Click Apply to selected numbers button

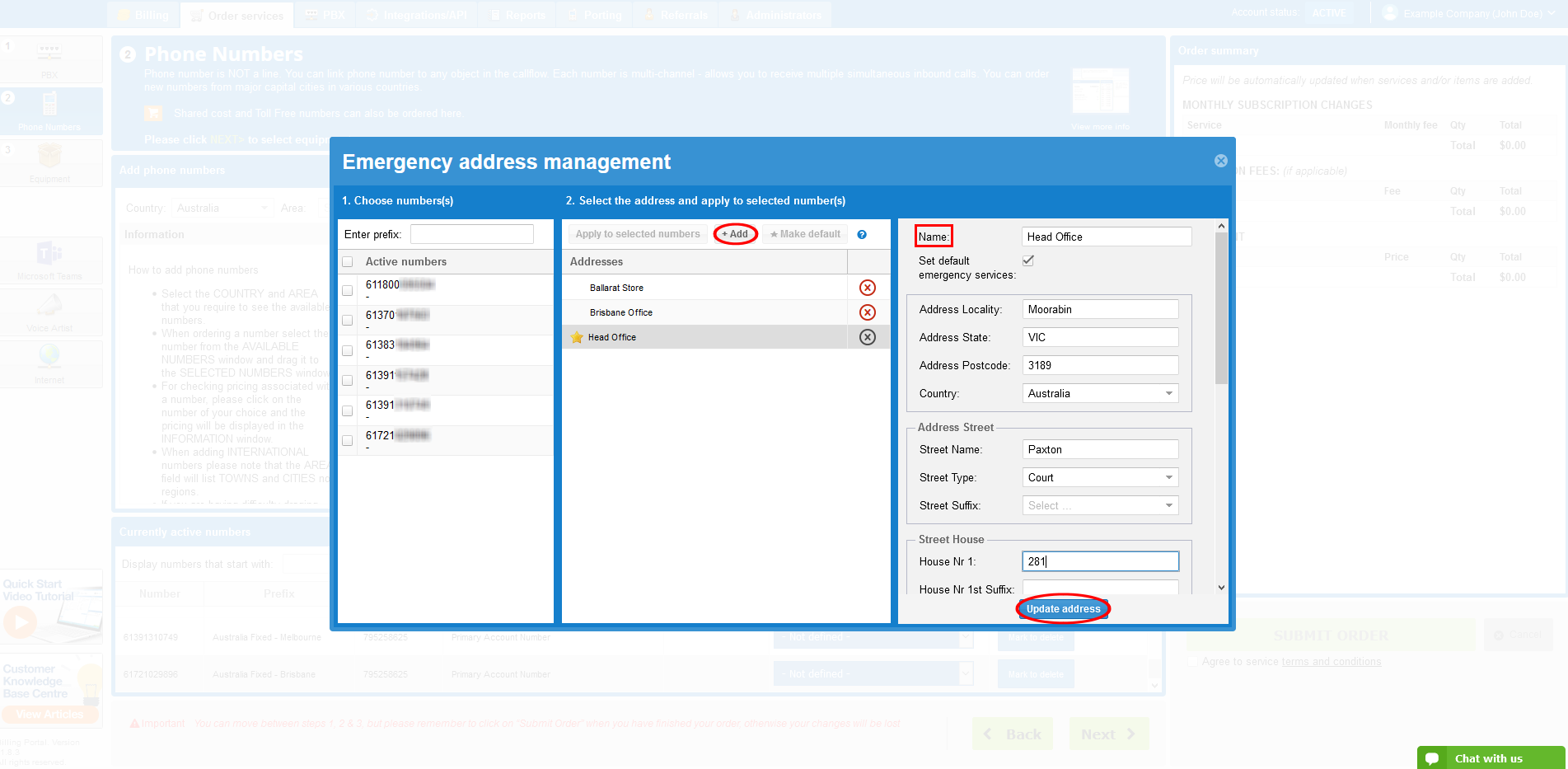coord(637,234)
